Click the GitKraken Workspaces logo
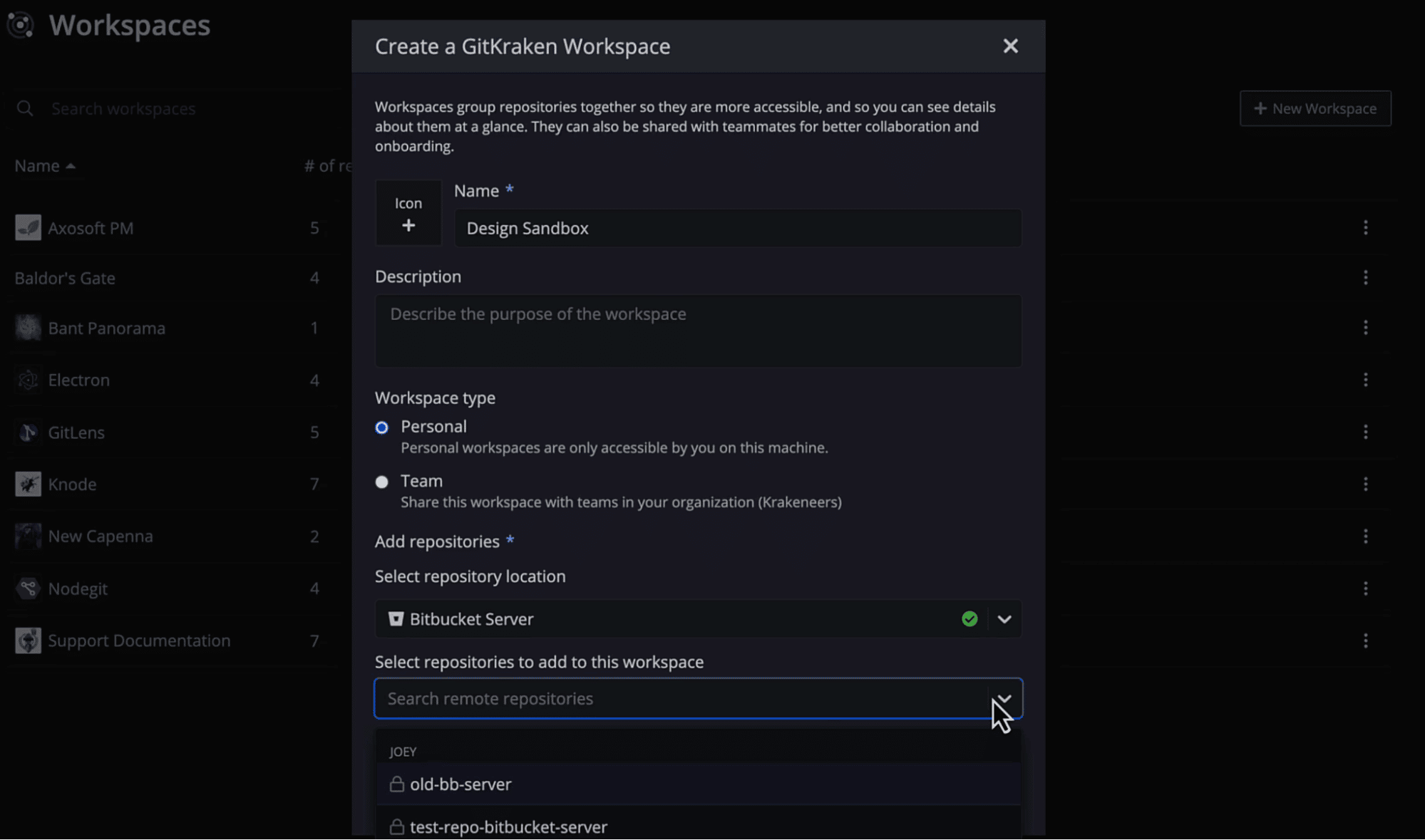This screenshot has height=840, width=1425. [x=21, y=25]
